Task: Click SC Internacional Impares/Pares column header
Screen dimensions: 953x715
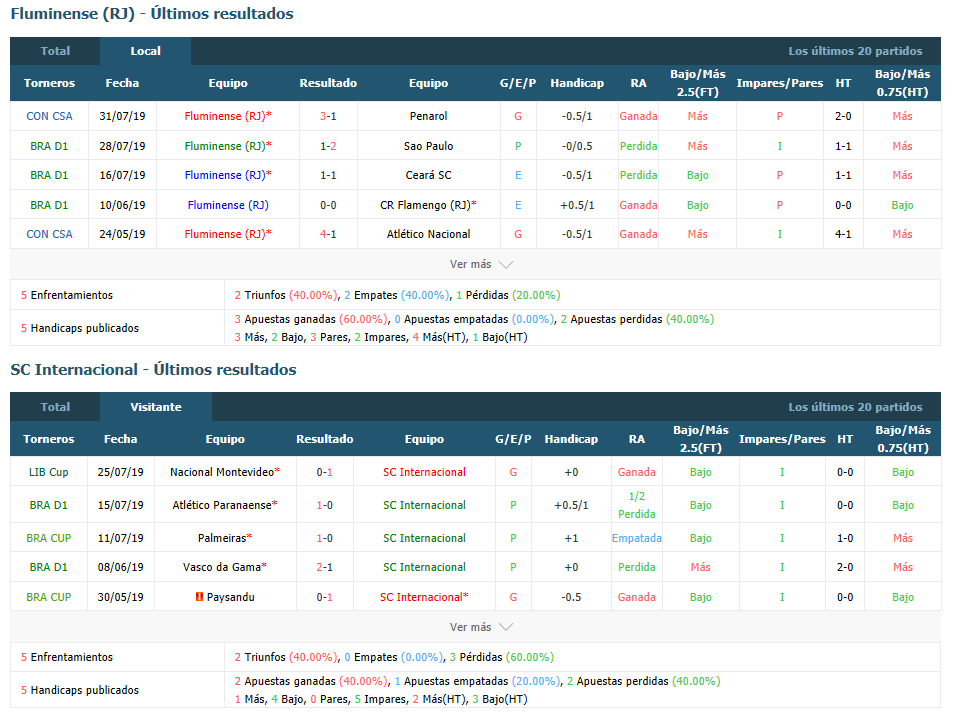Action: click(x=782, y=439)
